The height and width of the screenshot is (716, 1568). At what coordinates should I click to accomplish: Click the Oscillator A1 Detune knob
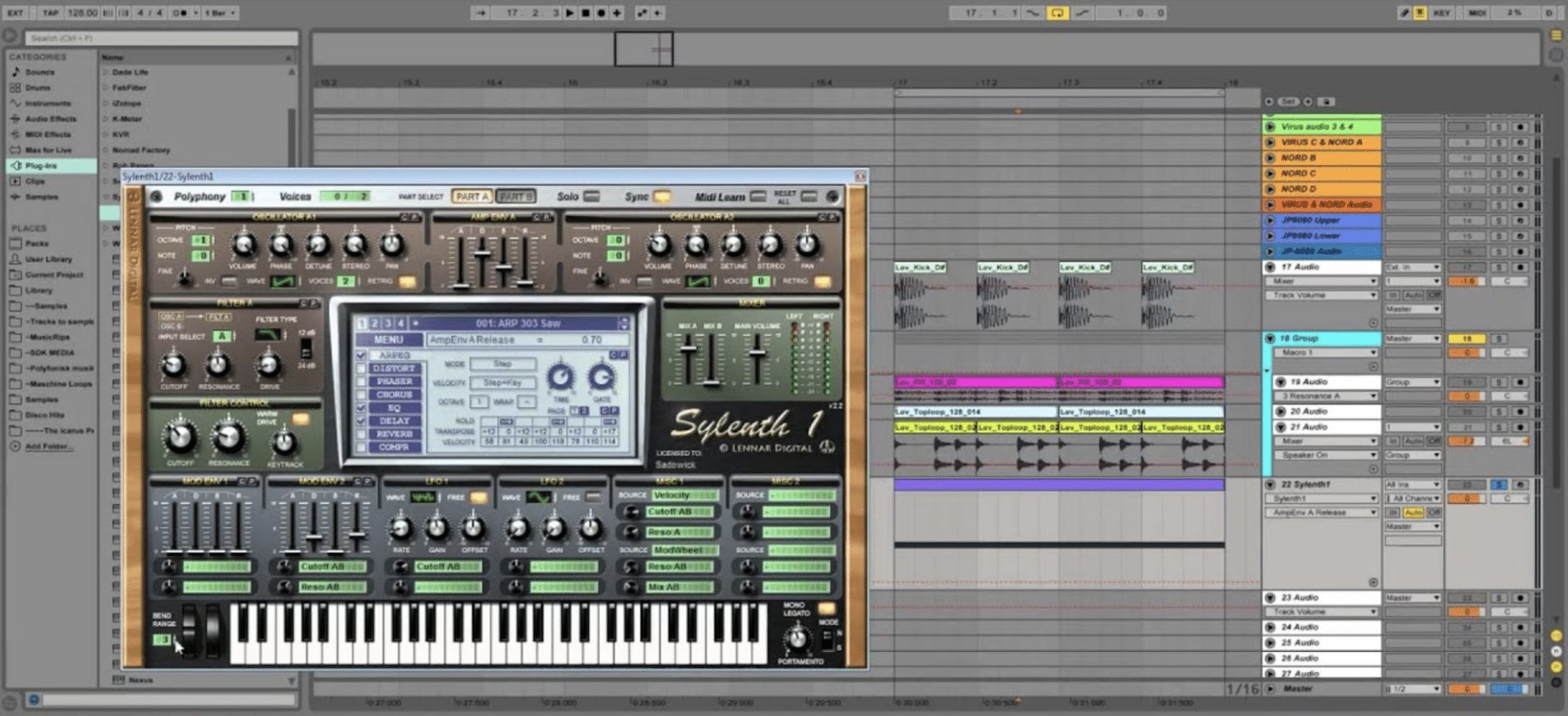click(318, 245)
